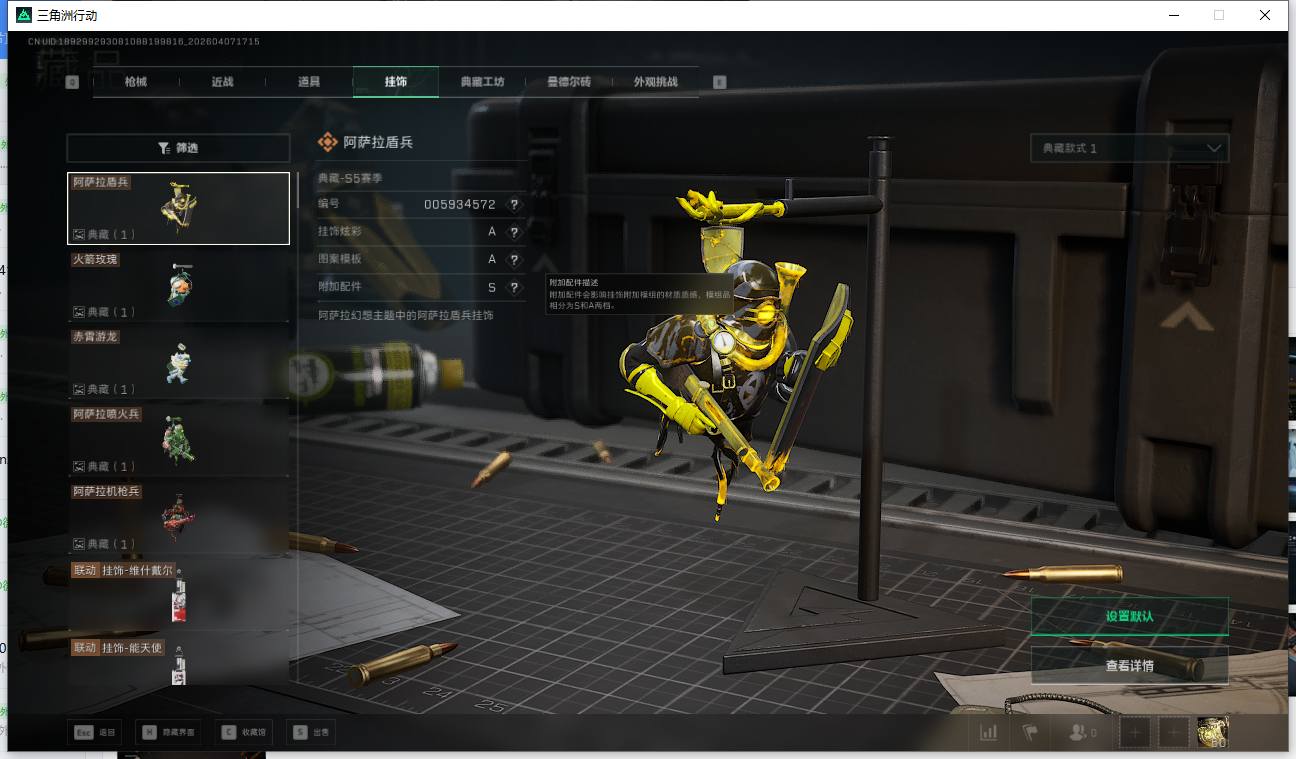Switch to the 枪械 tab
Viewport: 1296px width, 759px height.
coord(136,82)
